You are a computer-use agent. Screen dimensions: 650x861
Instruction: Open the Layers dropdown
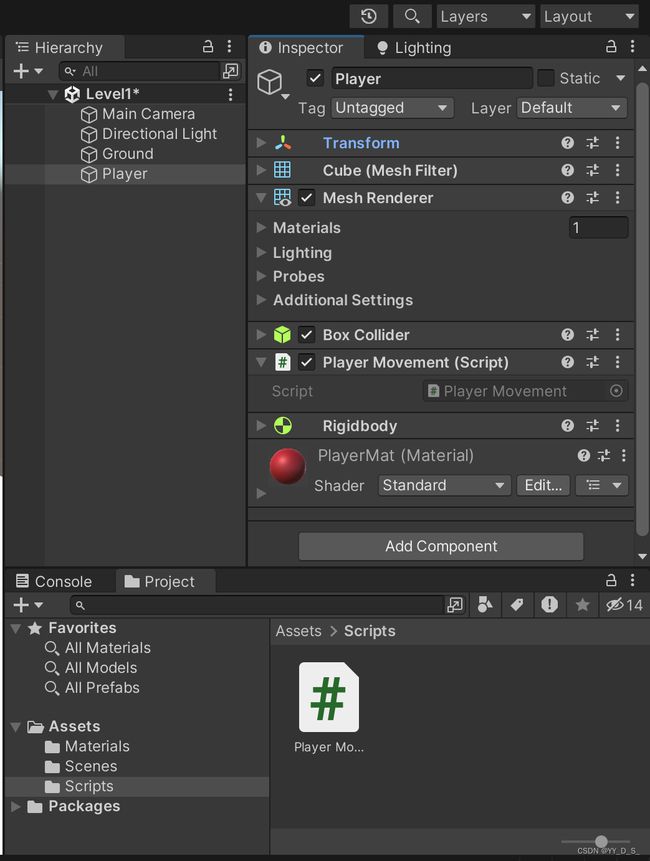pyautogui.click(x=486, y=16)
